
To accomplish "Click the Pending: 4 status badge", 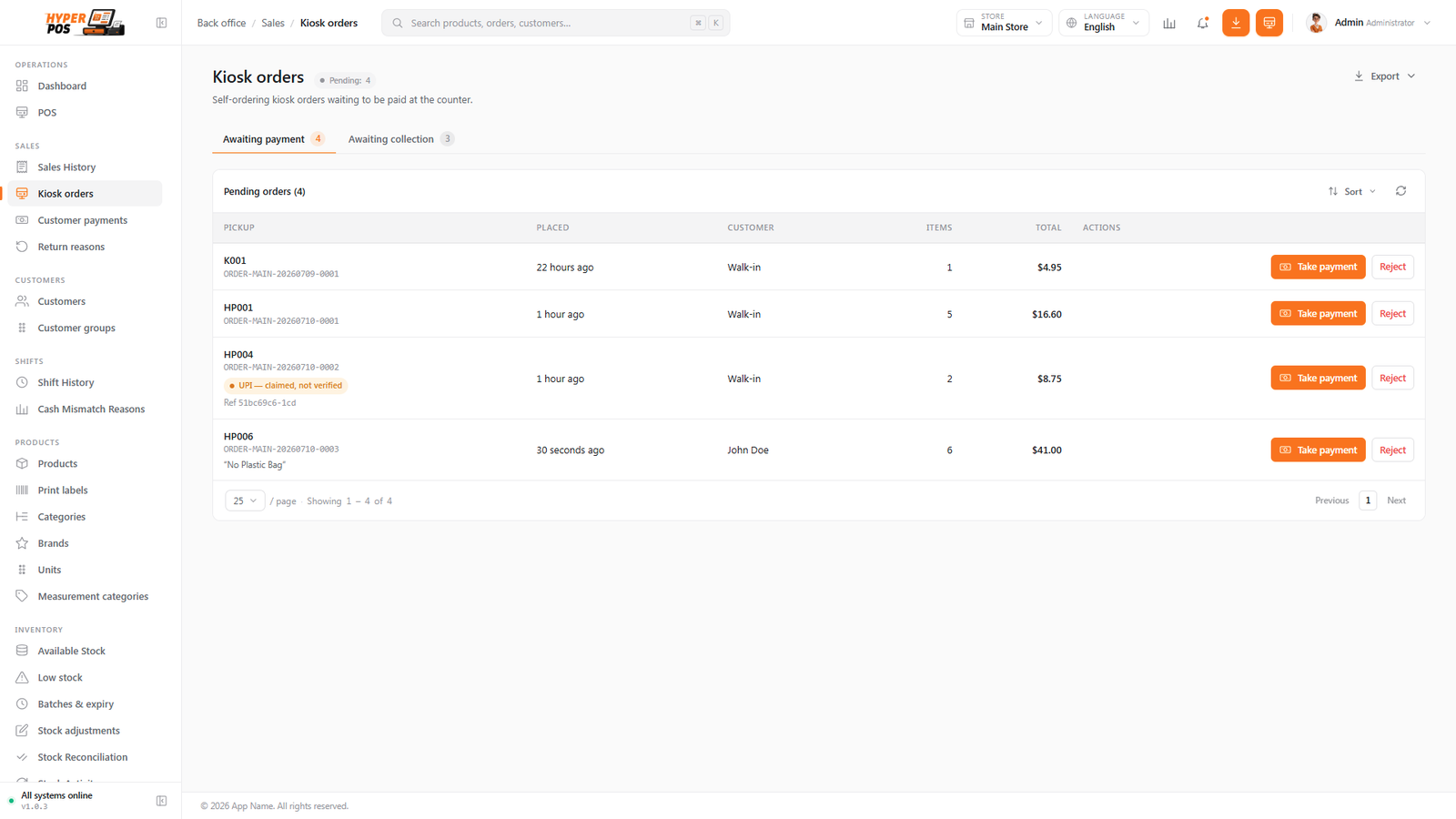I will [x=346, y=80].
